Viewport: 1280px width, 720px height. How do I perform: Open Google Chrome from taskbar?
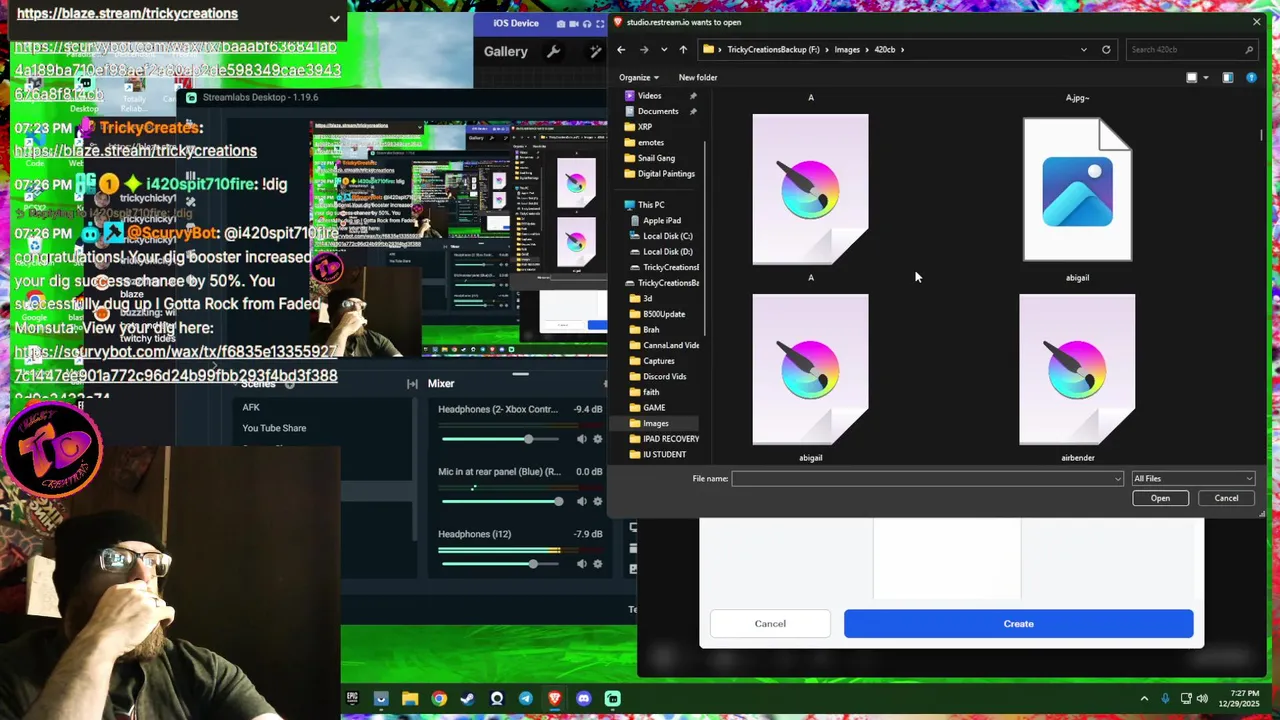[439, 699]
